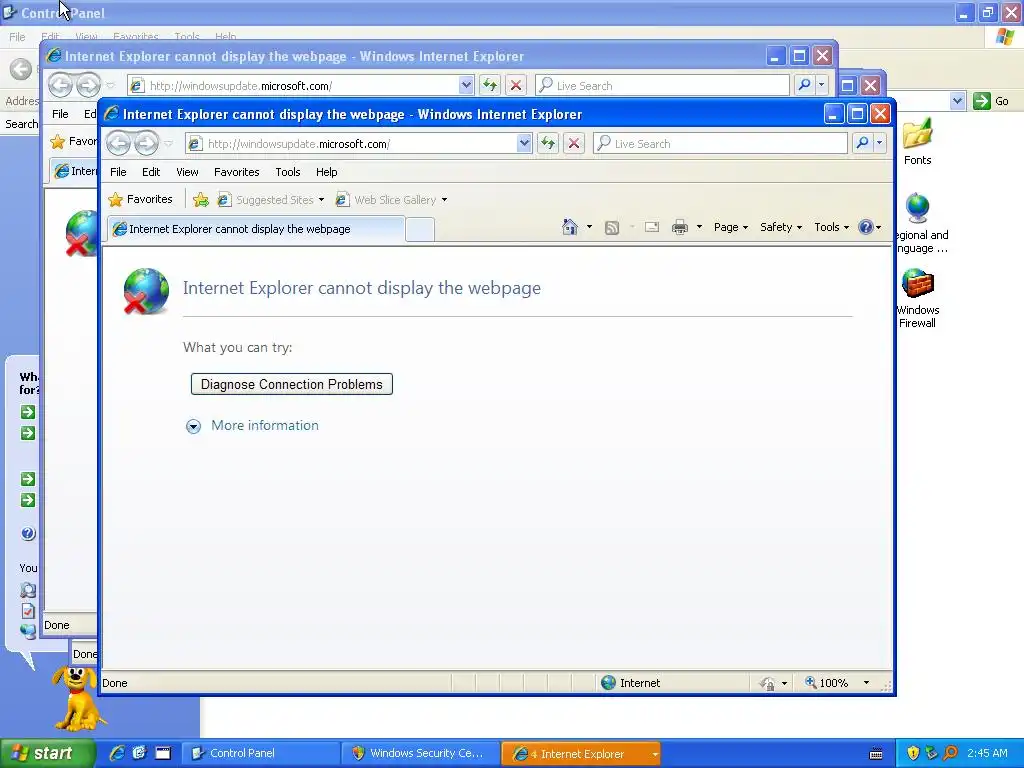Click search magnifier in front IE window
The width and height of the screenshot is (1024, 768).
(x=862, y=143)
